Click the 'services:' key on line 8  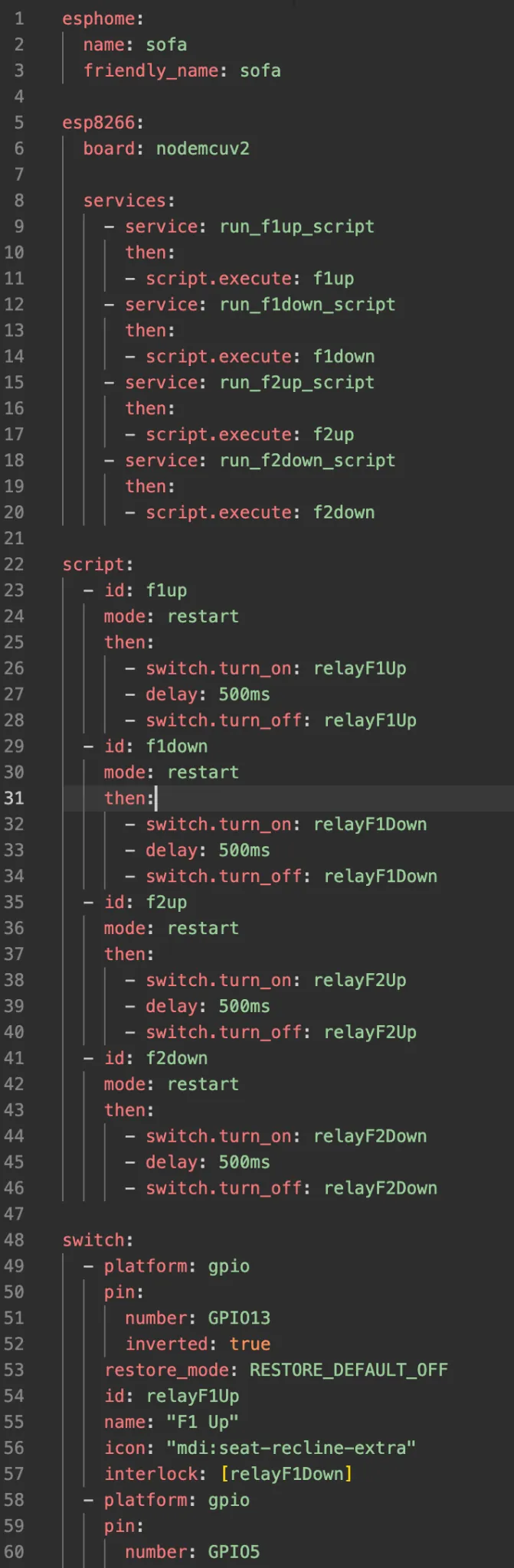129,201
